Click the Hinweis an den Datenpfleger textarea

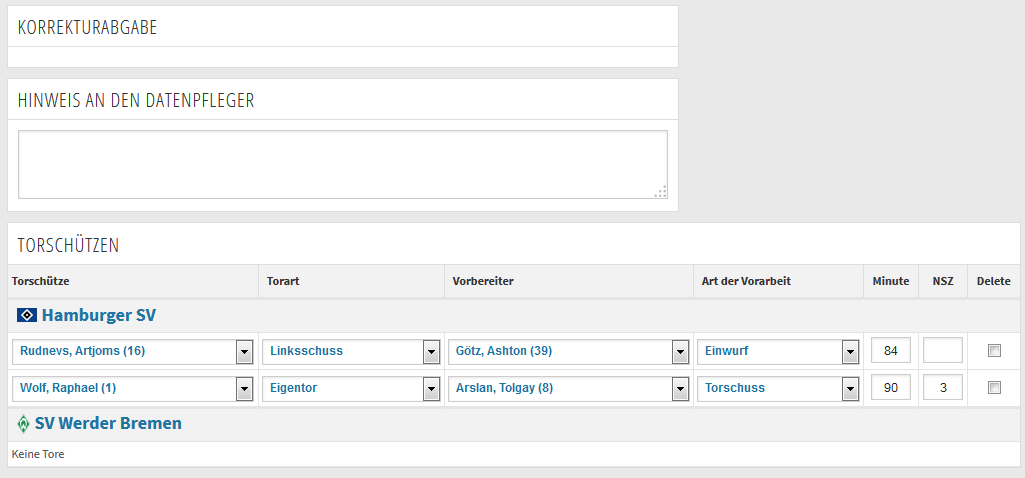343,164
